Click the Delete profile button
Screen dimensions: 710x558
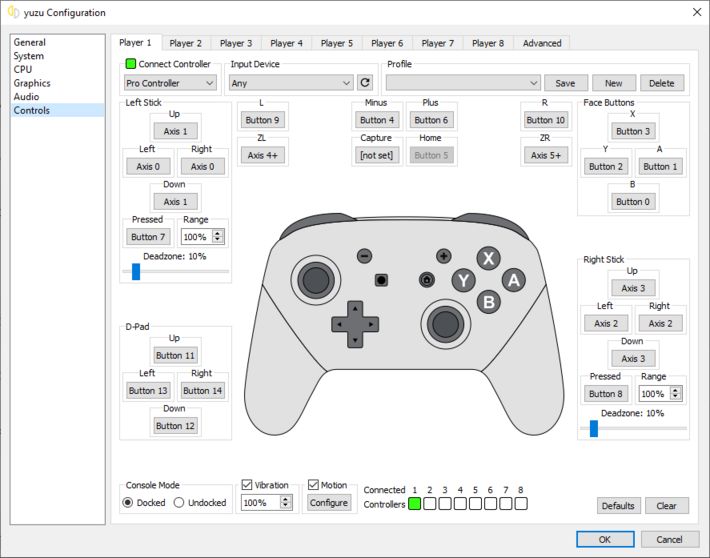point(662,83)
